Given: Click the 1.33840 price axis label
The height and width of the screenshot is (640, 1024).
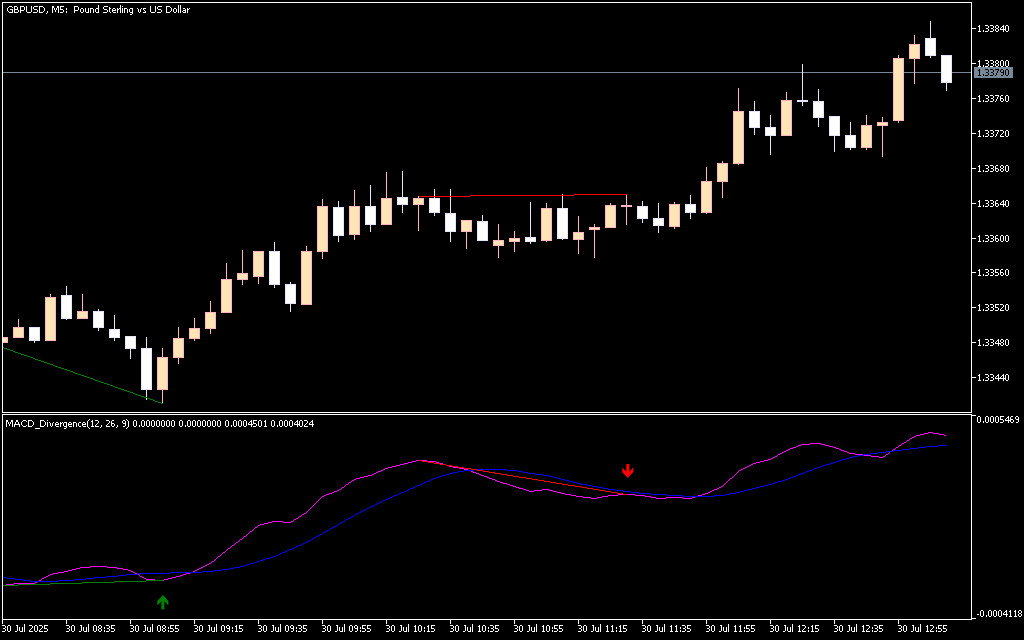Looking at the screenshot, I should [x=994, y=29].
